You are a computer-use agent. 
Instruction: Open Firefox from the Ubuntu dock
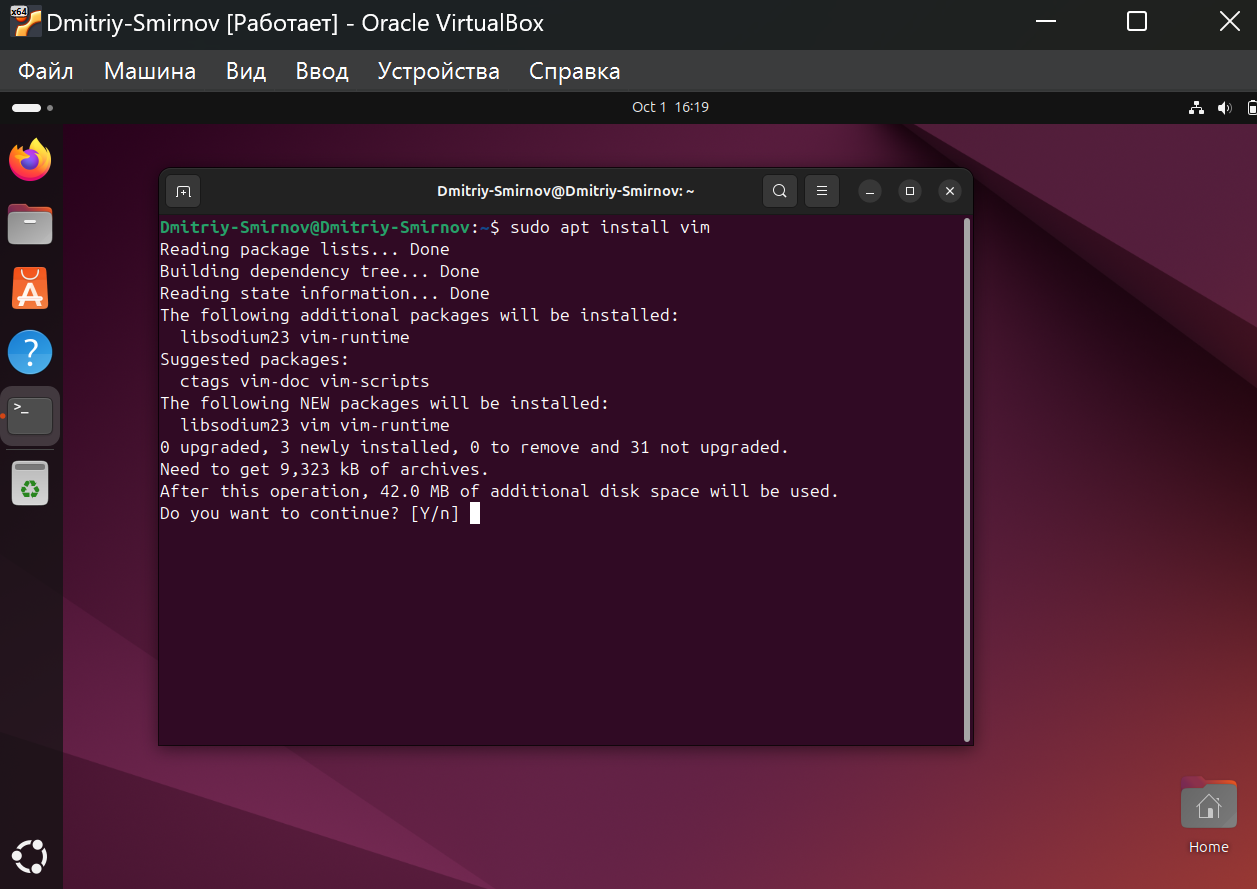point(30,160)
